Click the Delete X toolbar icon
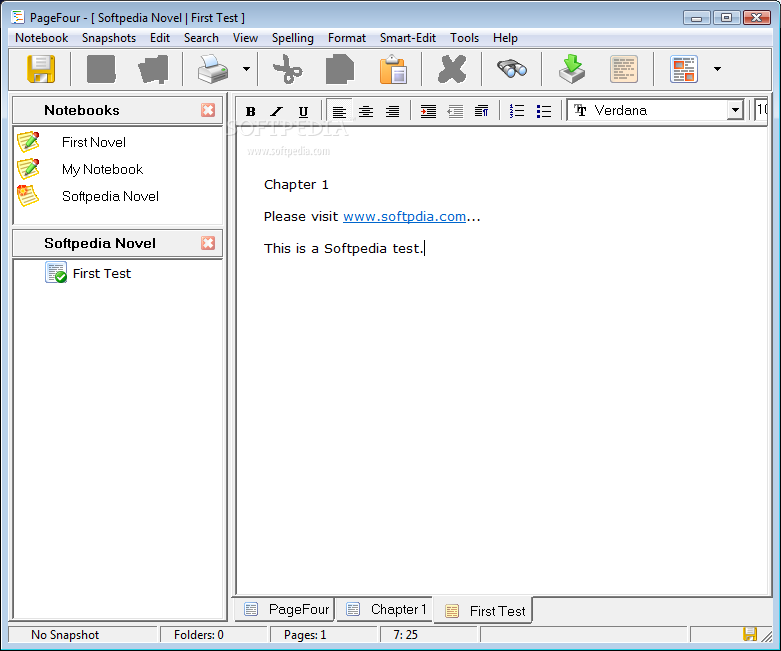 (452, 69)
